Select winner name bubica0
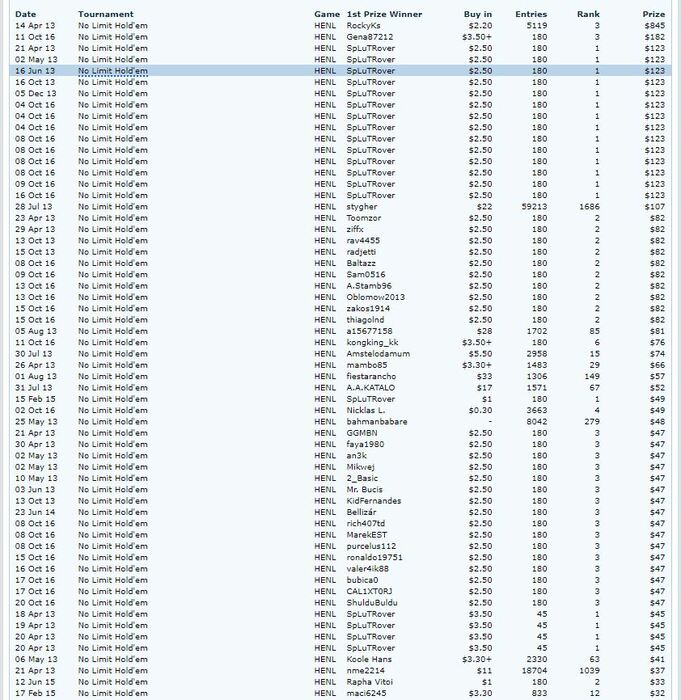The width and height of the screenshot is (681, 700). pos(362,580)
